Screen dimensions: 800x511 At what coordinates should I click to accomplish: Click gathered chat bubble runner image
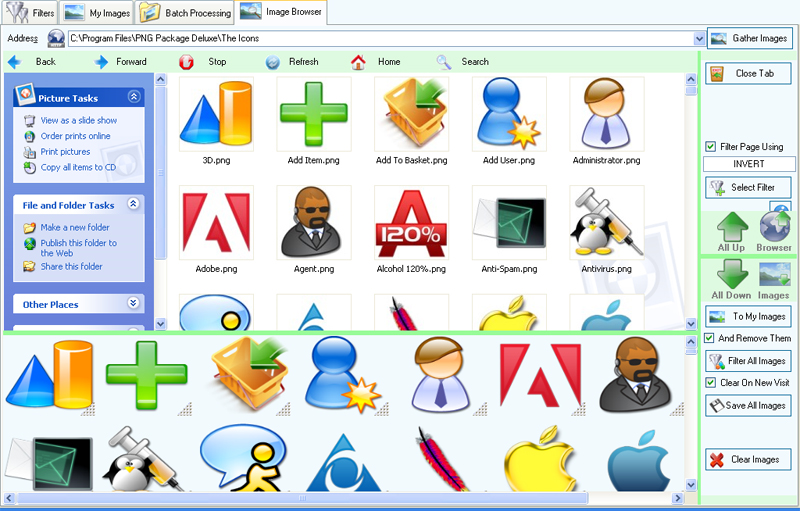click(x=243, y=458)
